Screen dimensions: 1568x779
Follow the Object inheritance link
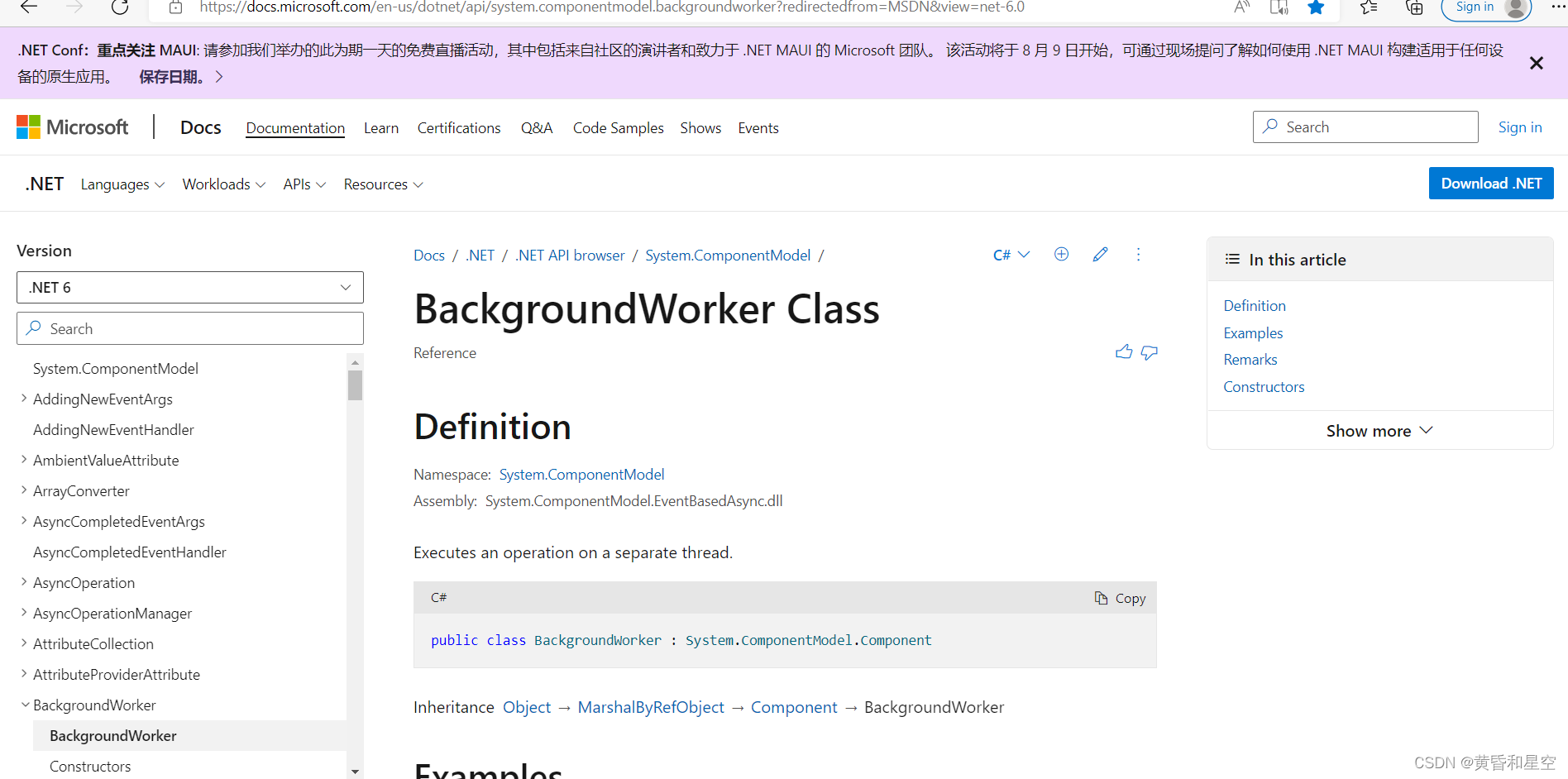click(527, 707)
